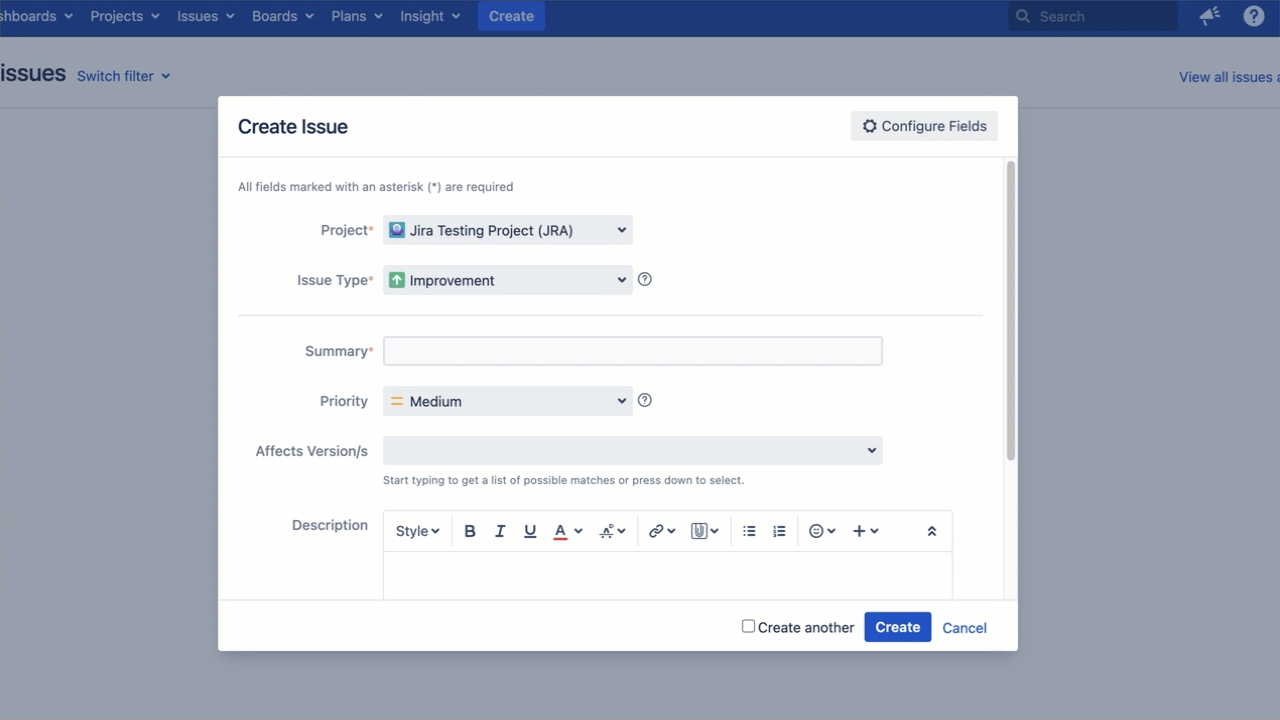Show help for the Priority field
This screenshot has width=1280, height=720.
pos(645,401)
